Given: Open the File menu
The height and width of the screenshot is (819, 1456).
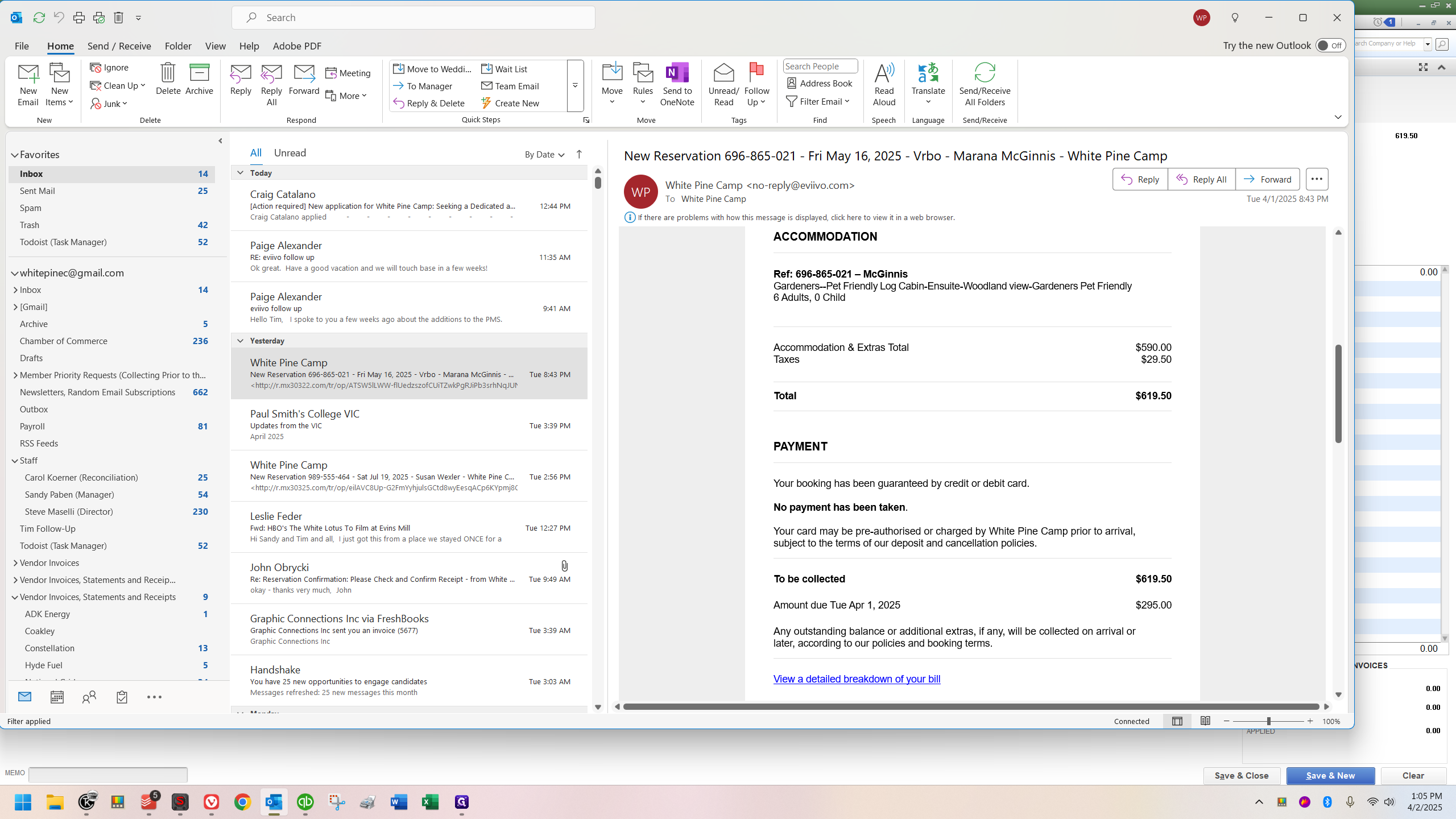Looking at the screenshot, I should (x=22, y=46).
